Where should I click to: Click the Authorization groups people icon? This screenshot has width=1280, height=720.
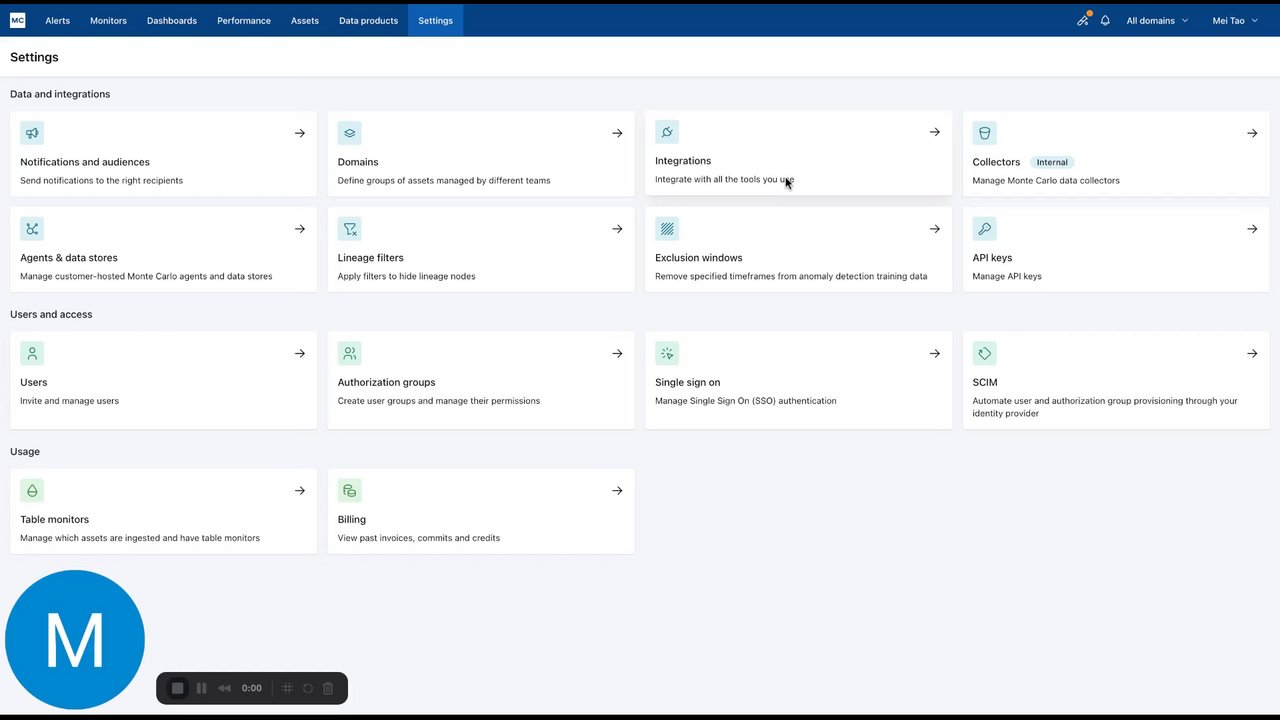[349, 353]
